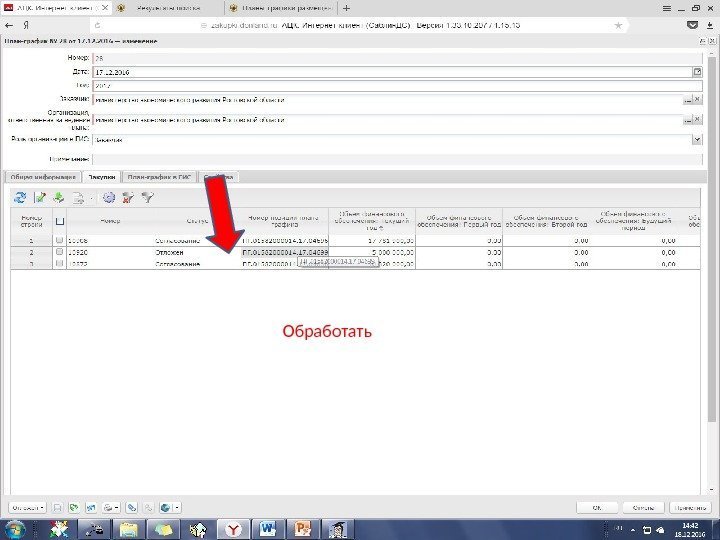Screen dimensions: 720x540
Task: Open the small dropdown next to export icon
Action: [91, 198]
